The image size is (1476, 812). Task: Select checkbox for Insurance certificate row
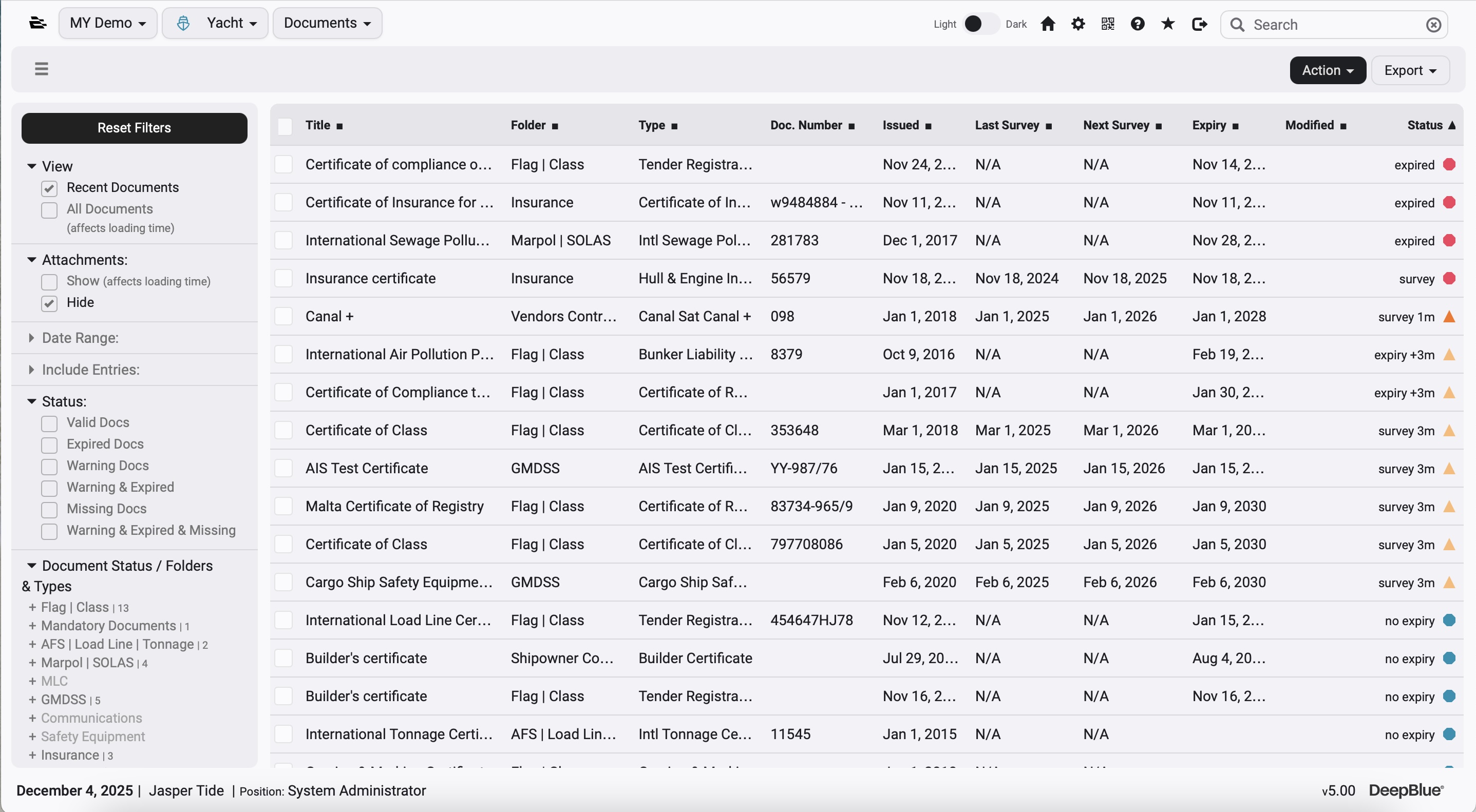[x=283, y=279]
